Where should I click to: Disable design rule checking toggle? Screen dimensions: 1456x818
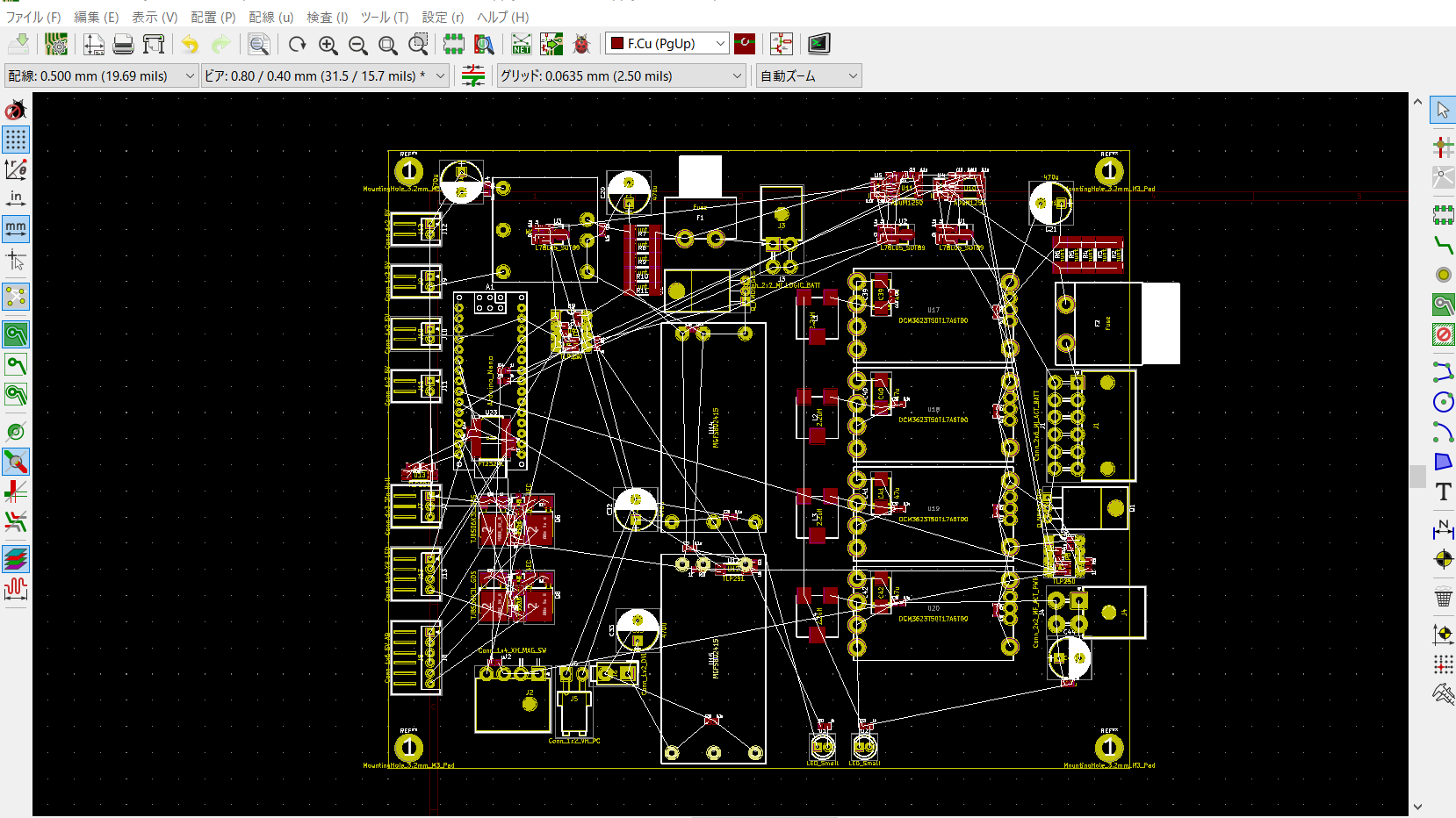click(16, 110)
